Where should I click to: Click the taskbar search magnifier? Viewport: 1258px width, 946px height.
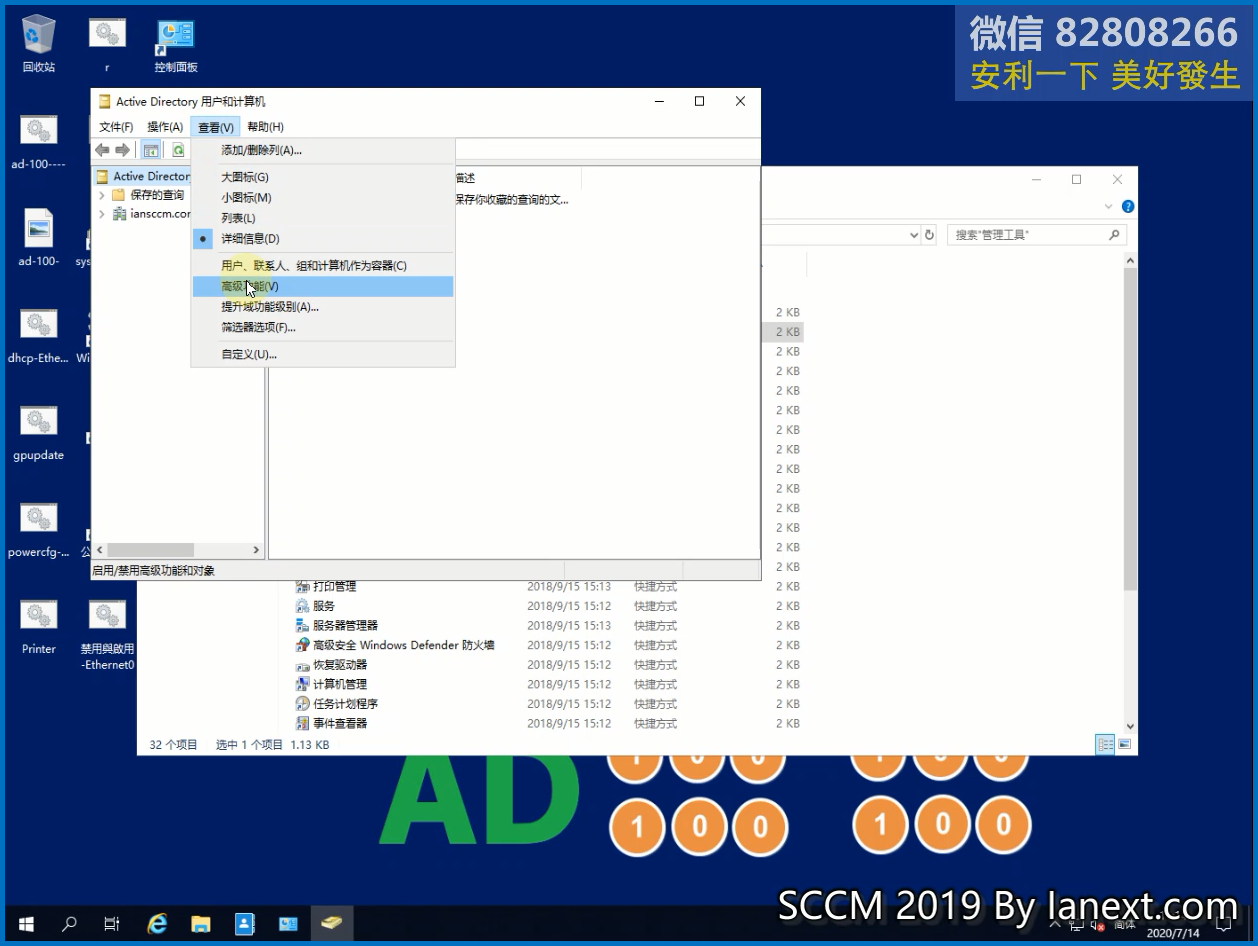(69, 924)
